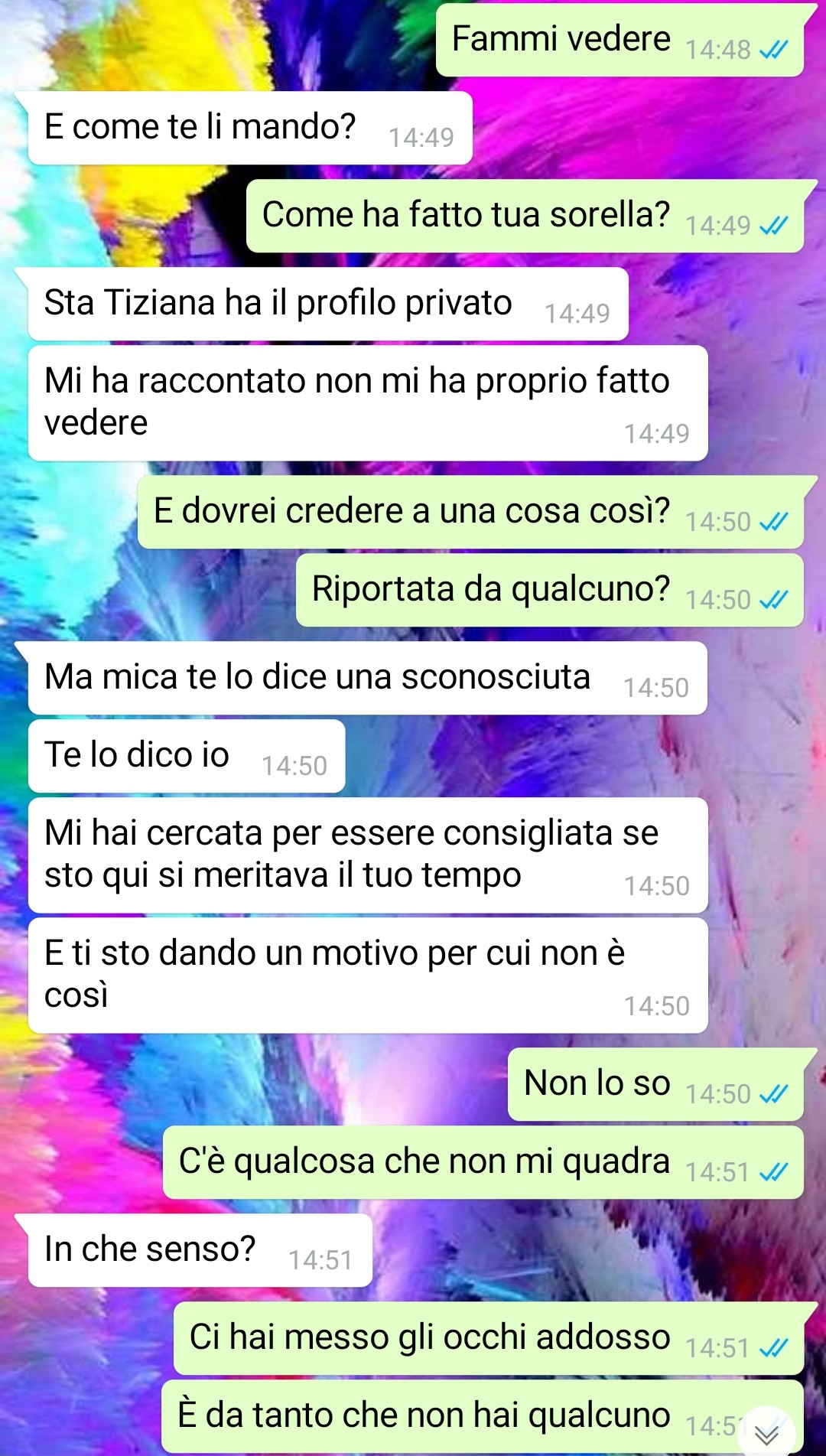The image size is (826, 1456).
Task: Tap blue ticks on "Non lo so" message
Action: tap(773, 1095)
